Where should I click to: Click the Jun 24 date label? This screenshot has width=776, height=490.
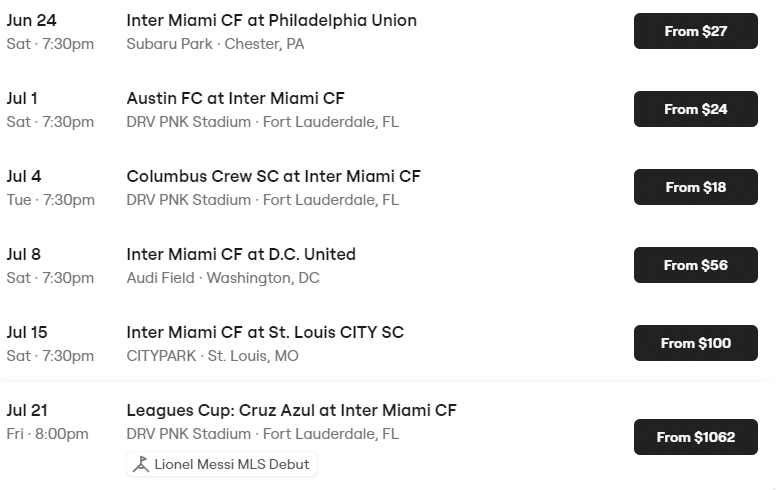pyautogui.click(x=30, y=20)
